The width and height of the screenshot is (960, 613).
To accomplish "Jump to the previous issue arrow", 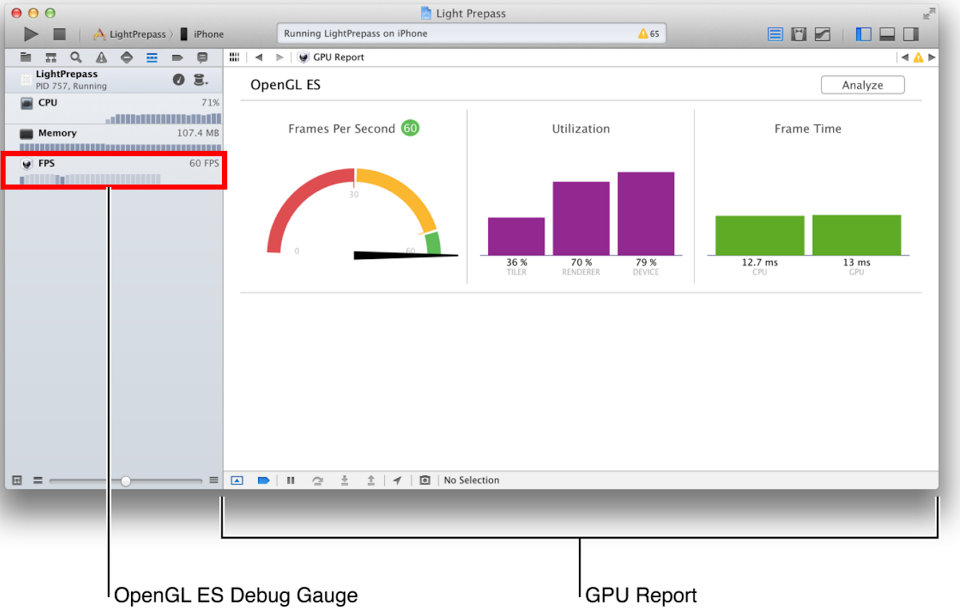I will [x=904, y=58].
